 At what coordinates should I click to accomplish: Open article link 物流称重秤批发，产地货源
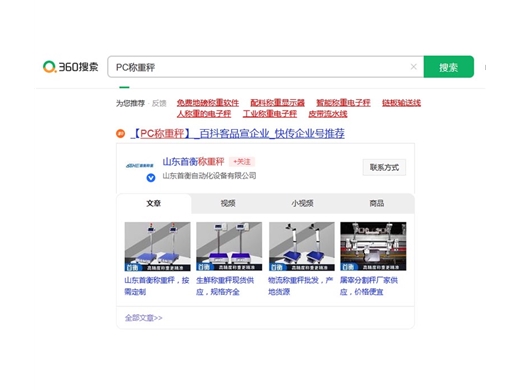tap(301, 286)
